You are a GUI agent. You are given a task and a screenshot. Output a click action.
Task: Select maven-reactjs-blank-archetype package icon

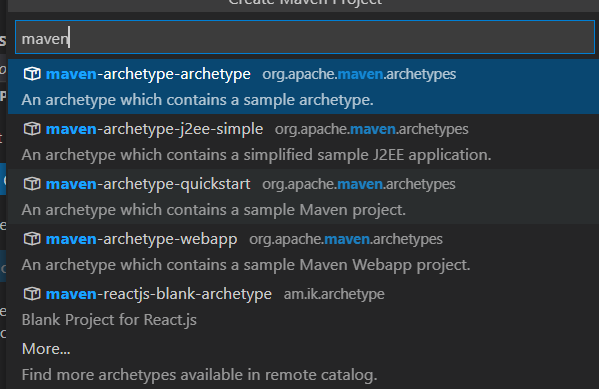coord(32,294)
